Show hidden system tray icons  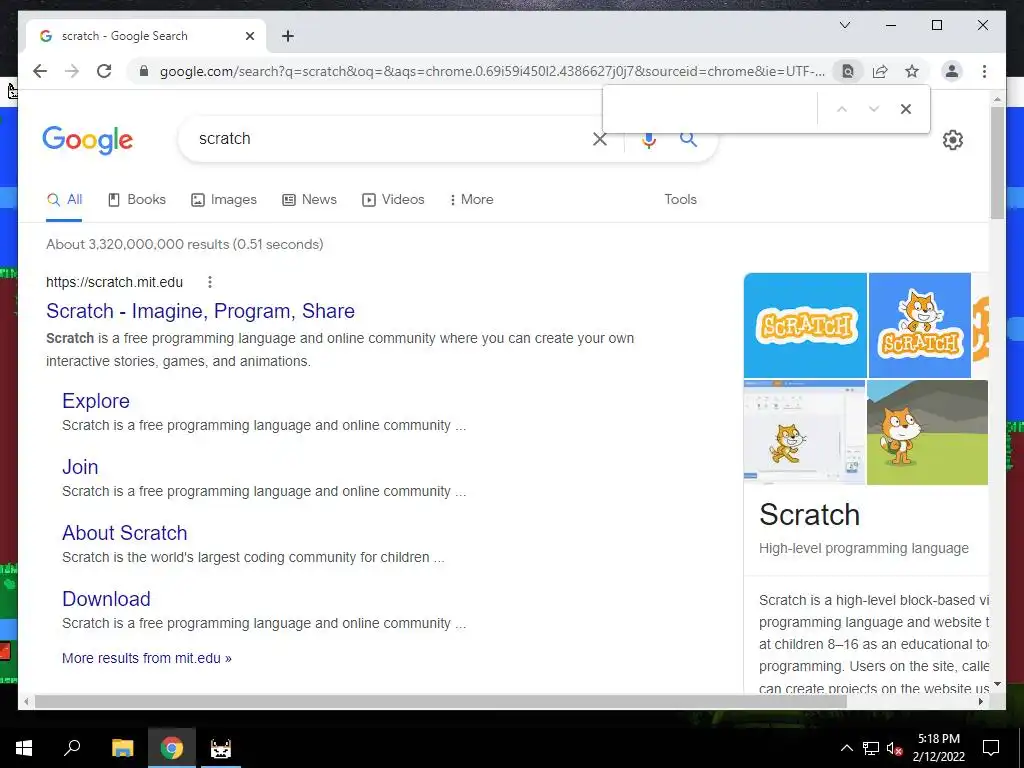846,748
